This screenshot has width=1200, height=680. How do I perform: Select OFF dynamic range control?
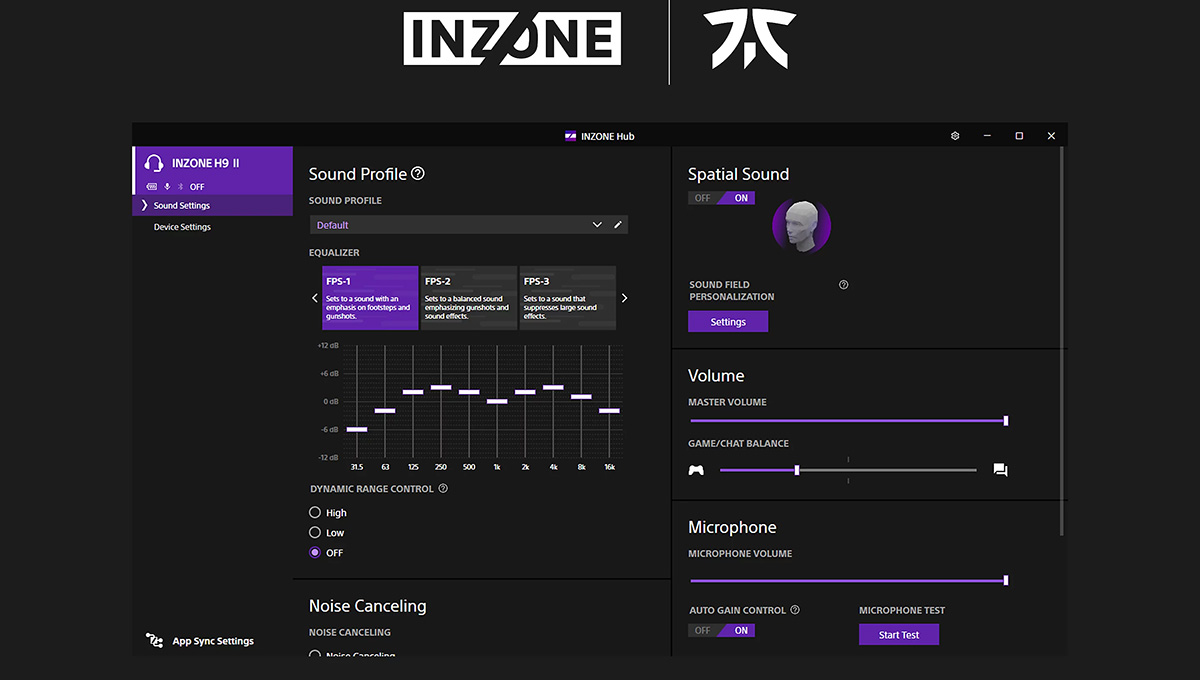tap(315, 552)
